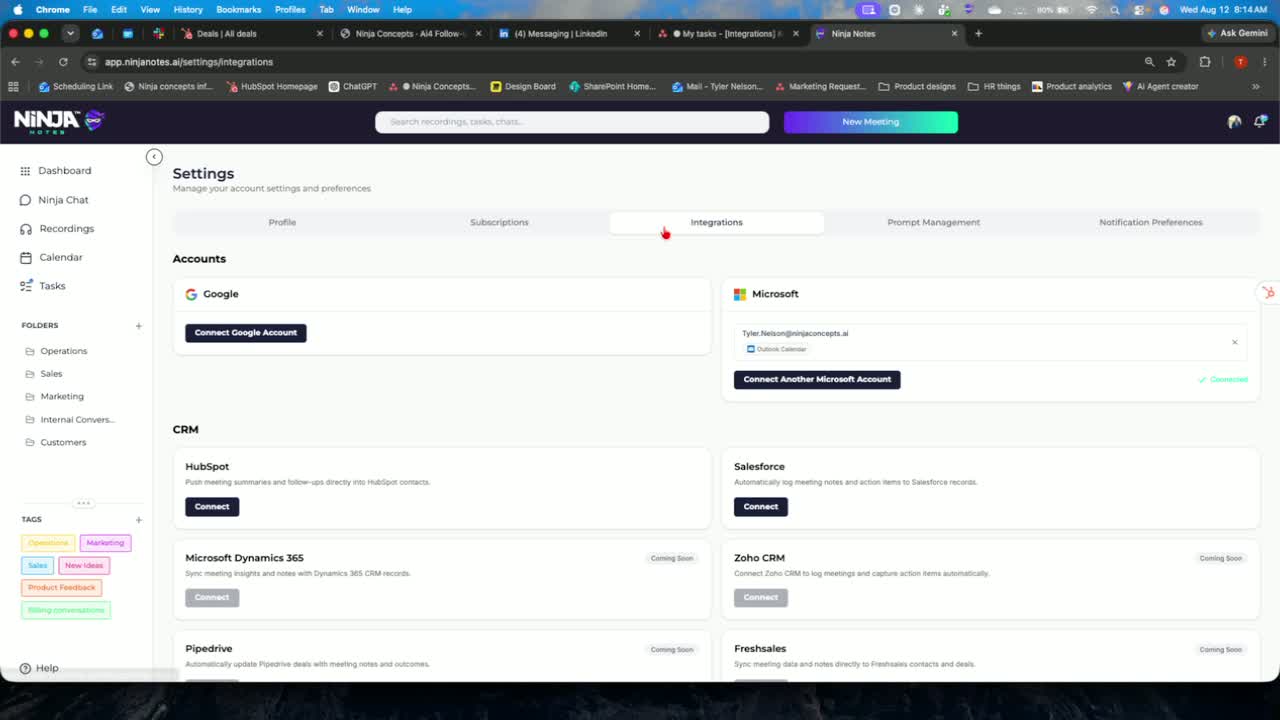Open the Customers folder
Screen dimensions: 1280x720
(56, 442)
